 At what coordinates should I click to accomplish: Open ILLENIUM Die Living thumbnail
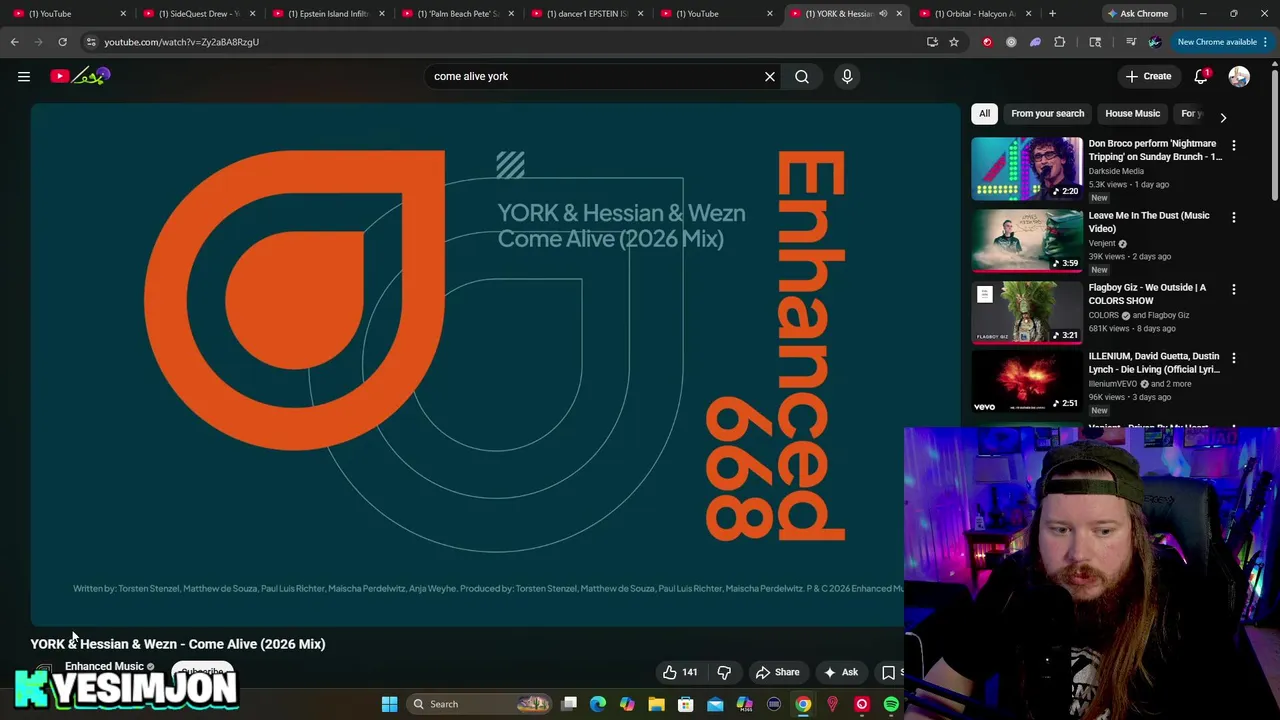[x=1027, y=380]
